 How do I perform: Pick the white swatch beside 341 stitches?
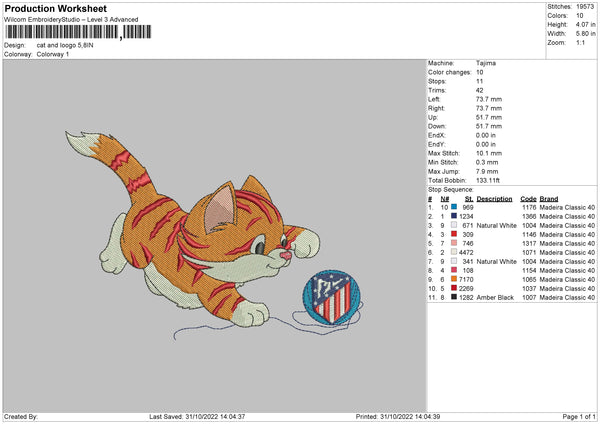[x=454, y=261]
